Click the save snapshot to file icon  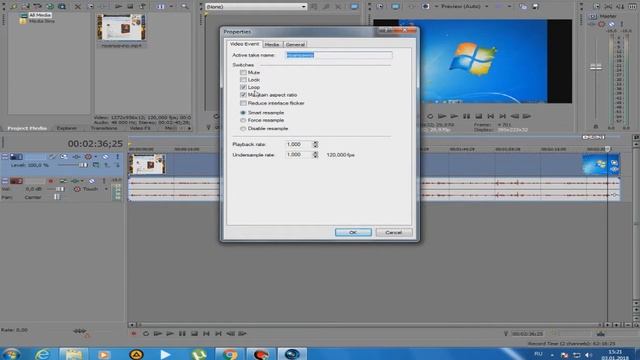(535, 7)
